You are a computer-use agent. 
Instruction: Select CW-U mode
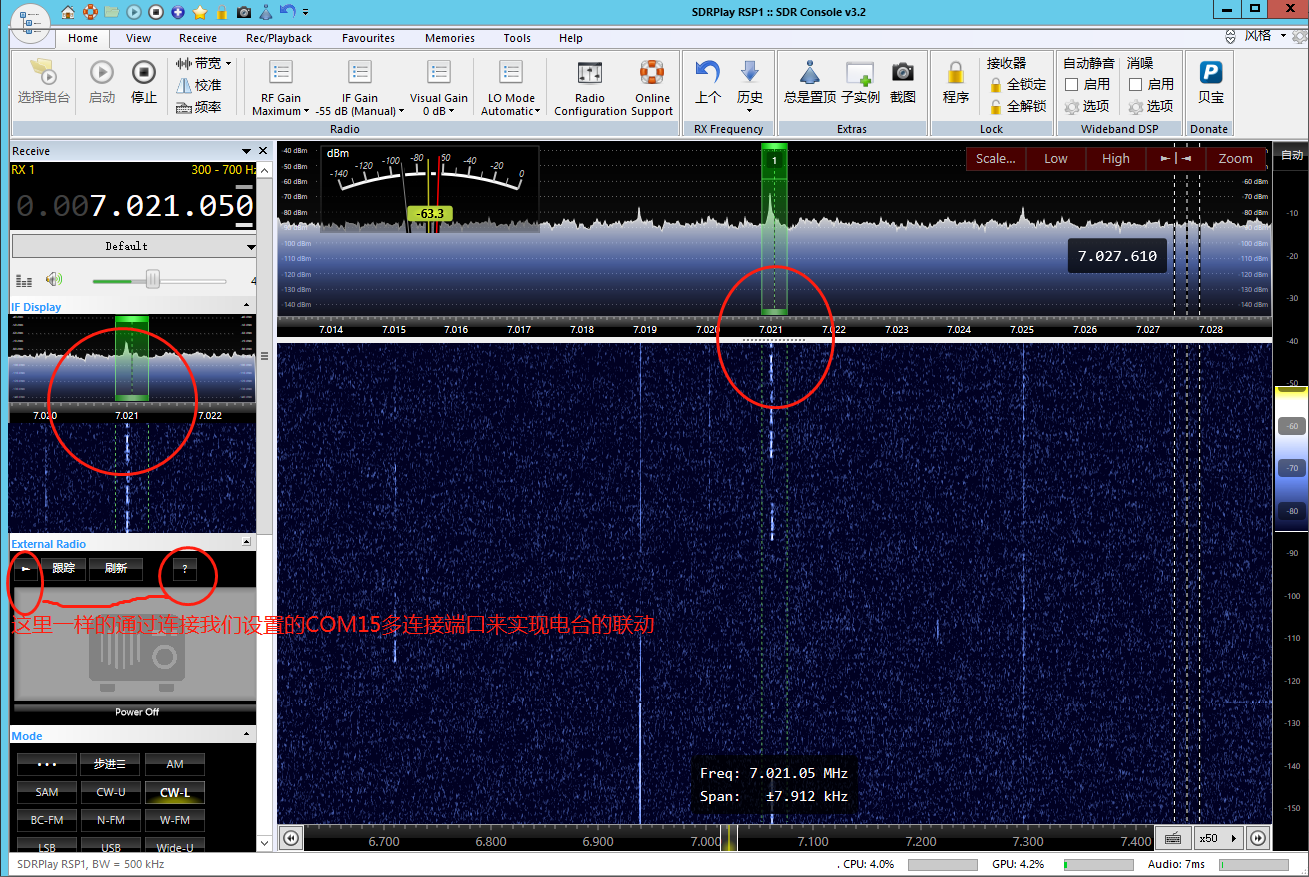(x=111, y=792)
